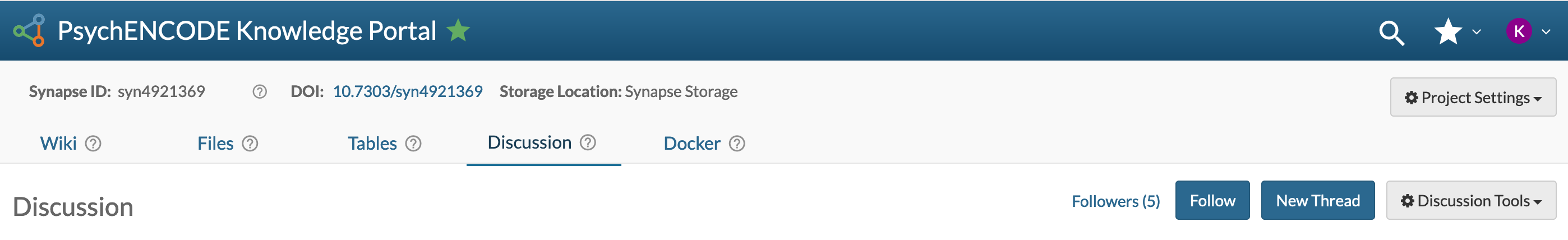Click the purple K user avatar
This screenshot has height=240, width=1568.
pos(1519,31)
